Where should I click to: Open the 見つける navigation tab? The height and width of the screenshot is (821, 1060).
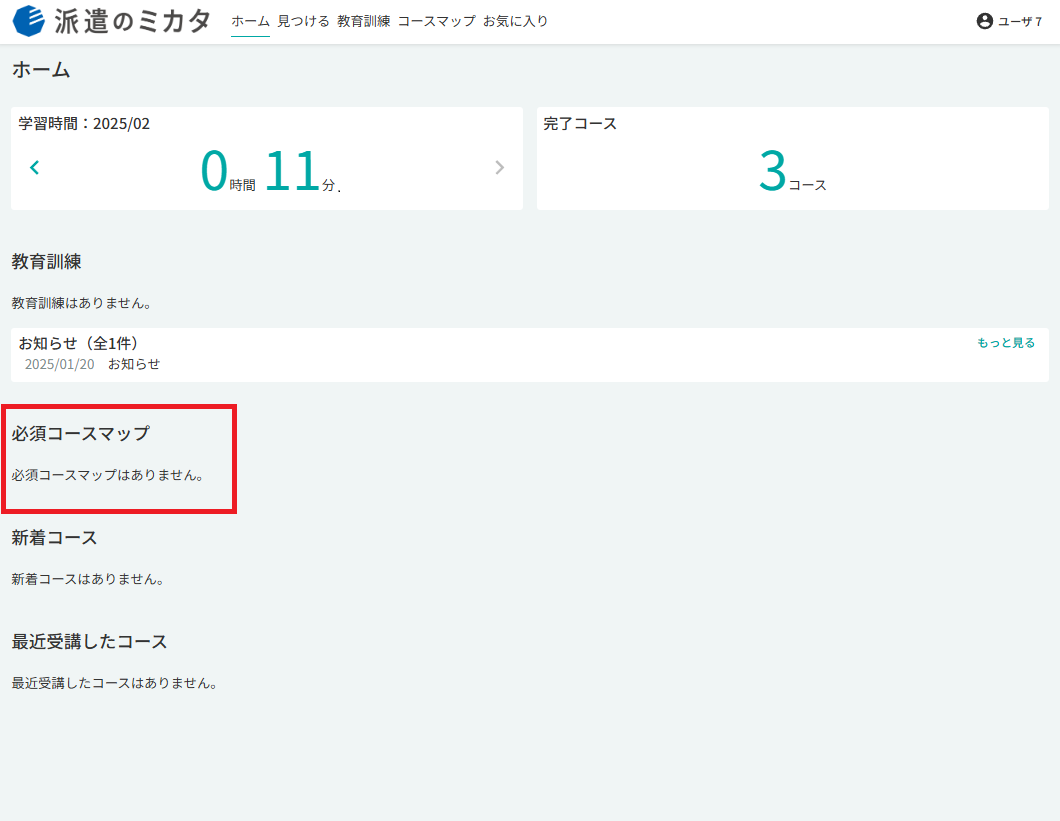click(304, 21)
